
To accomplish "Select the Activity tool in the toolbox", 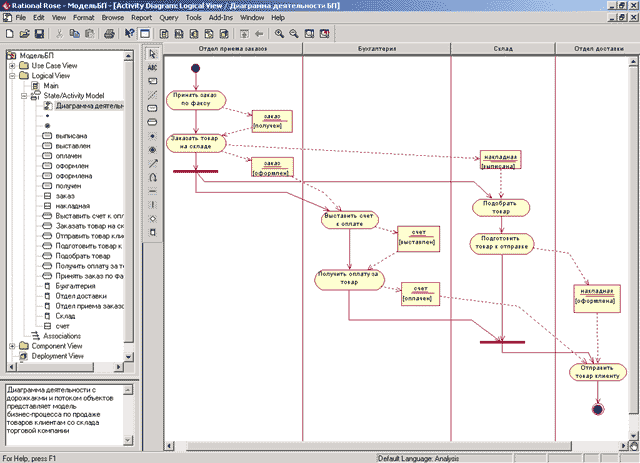I will click(x=152, y=122).
